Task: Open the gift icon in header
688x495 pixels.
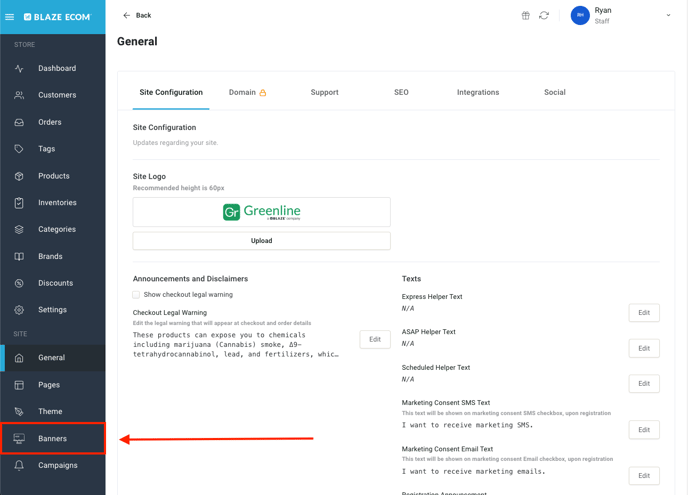Action: coord(525,16)
